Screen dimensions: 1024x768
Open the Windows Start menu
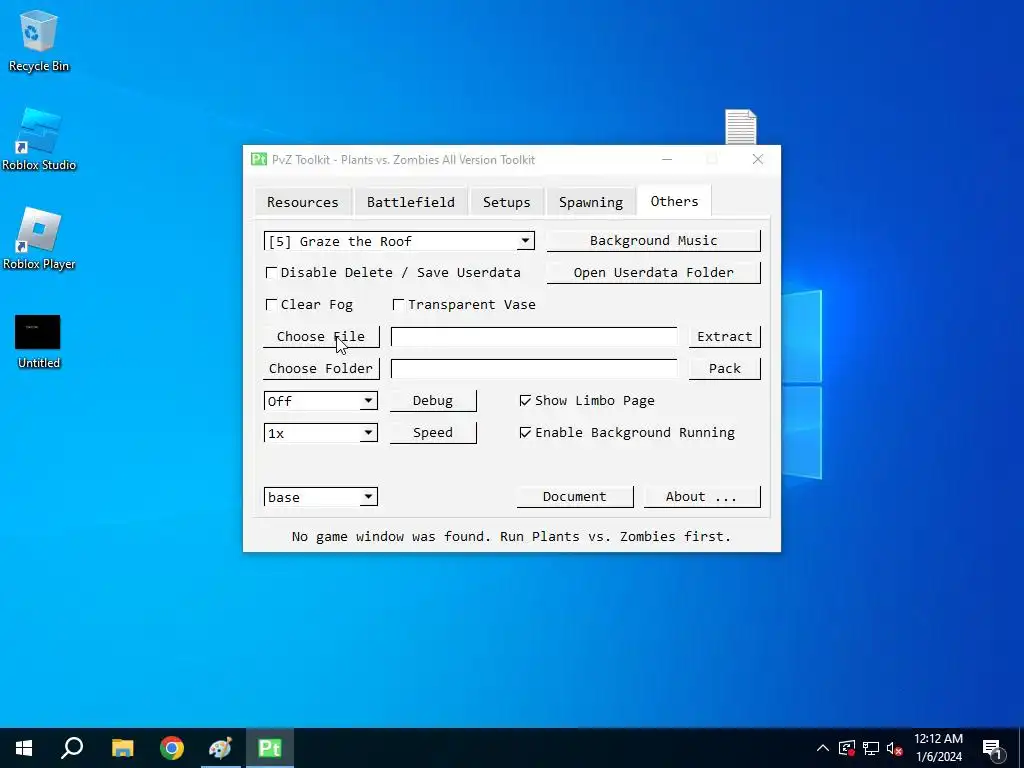[x=24, y=748]
